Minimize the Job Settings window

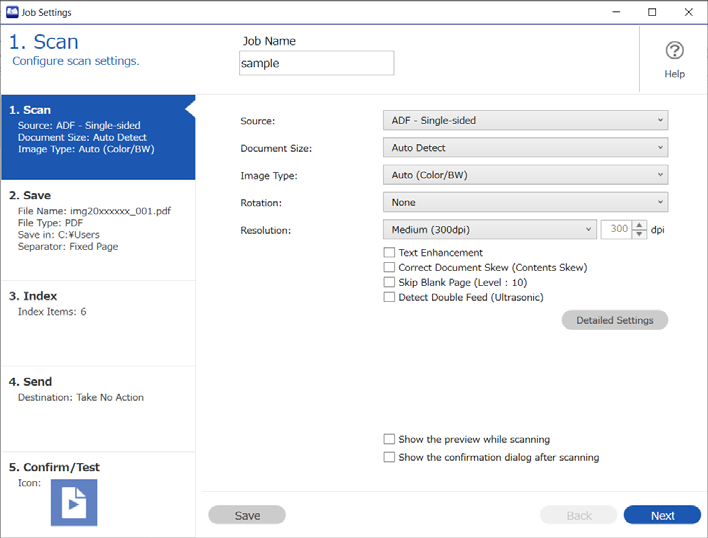click(x=616, y=12)
